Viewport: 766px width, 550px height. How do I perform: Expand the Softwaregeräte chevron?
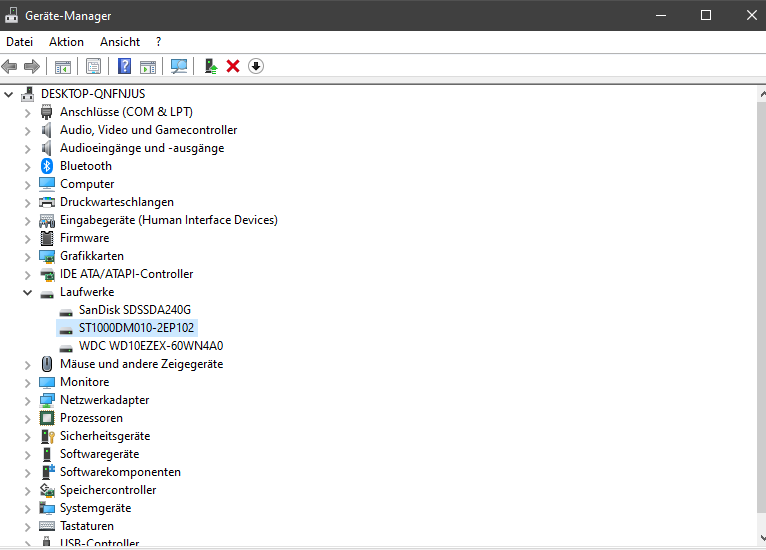pyautogui.click(x=27, y=455)
